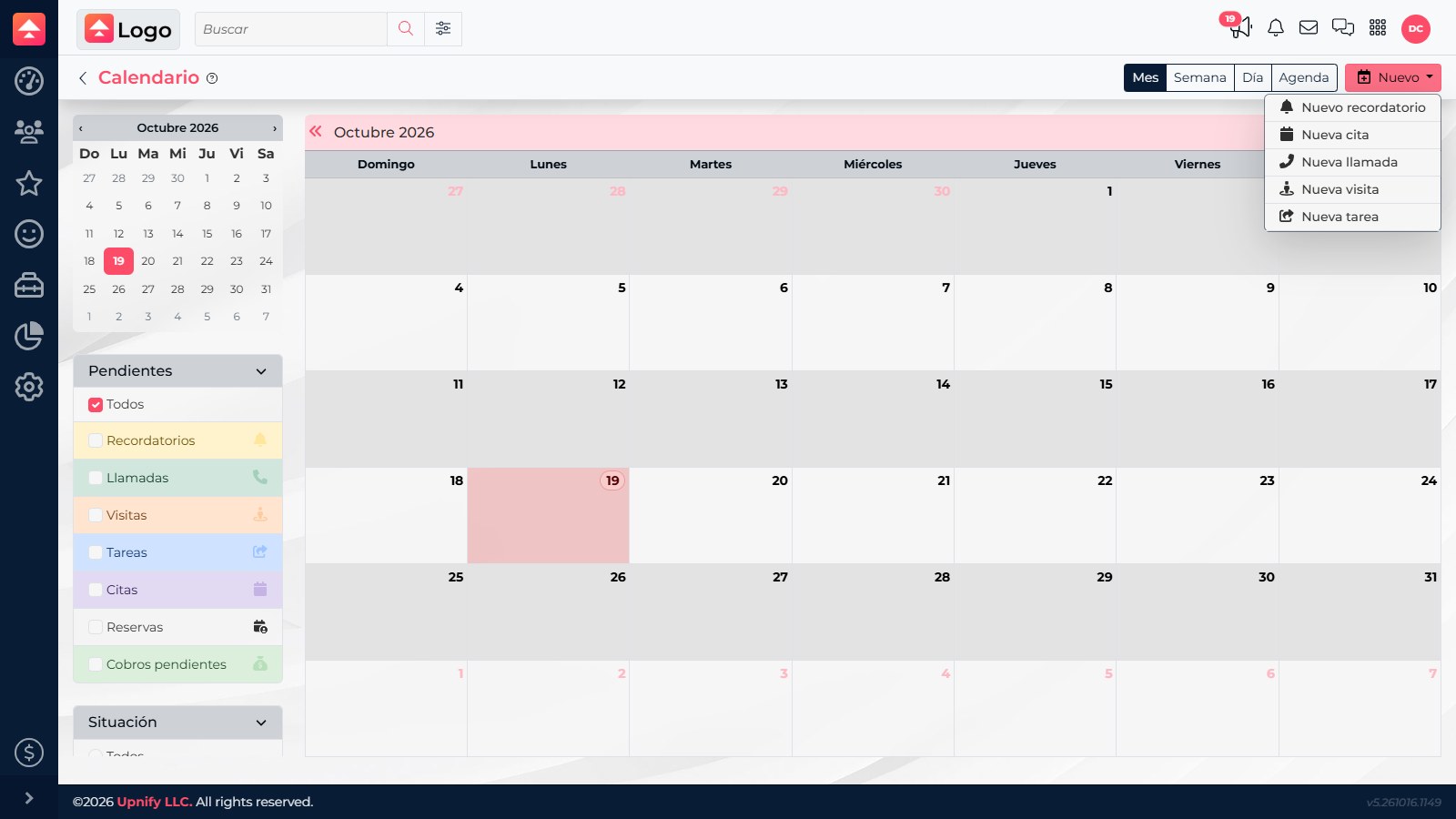Image resolution: width=1456 pixels, height=819 pixels.
Task: Click the search magnifier button
Action: coord(406,29)
